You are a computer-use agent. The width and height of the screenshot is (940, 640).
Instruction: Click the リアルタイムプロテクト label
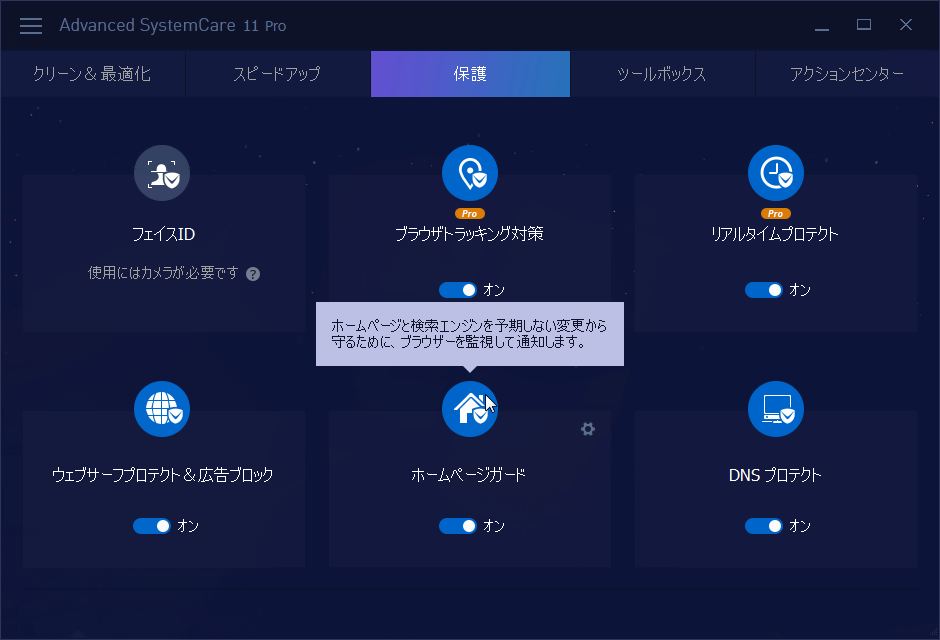pyautogui.click(x=775, y=234)
